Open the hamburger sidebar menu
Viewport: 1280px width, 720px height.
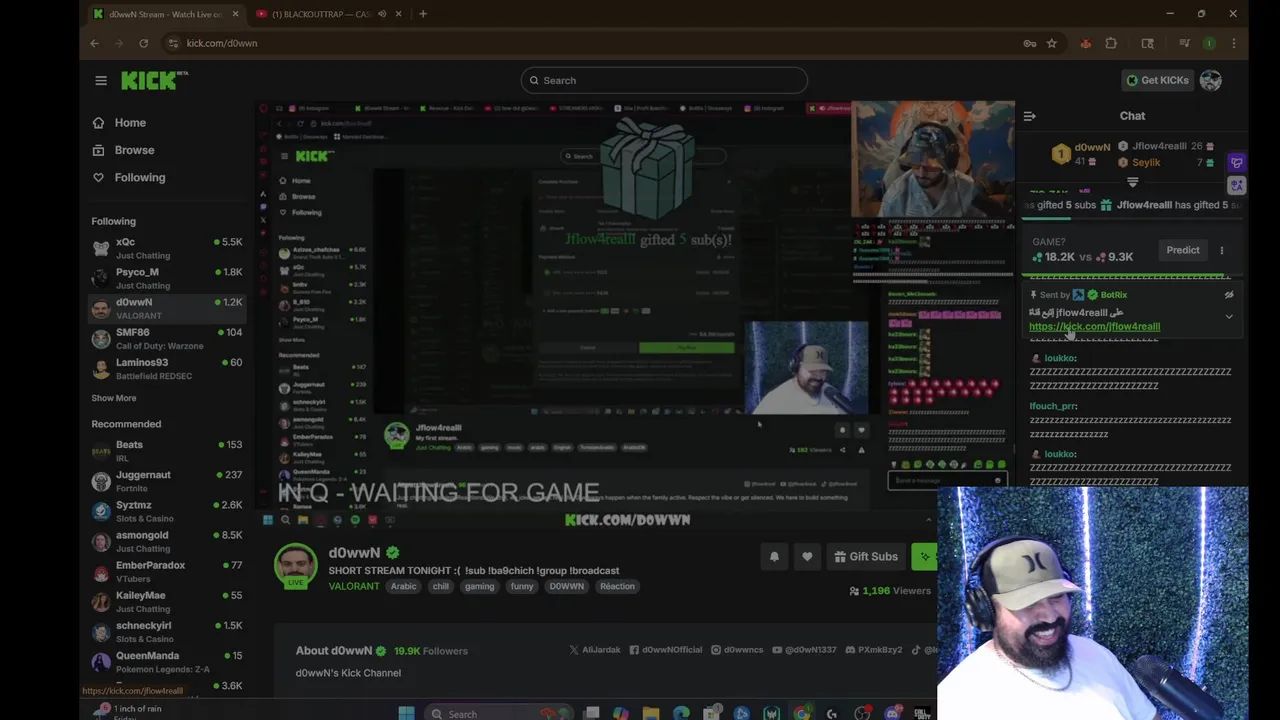tap(101, 80)
